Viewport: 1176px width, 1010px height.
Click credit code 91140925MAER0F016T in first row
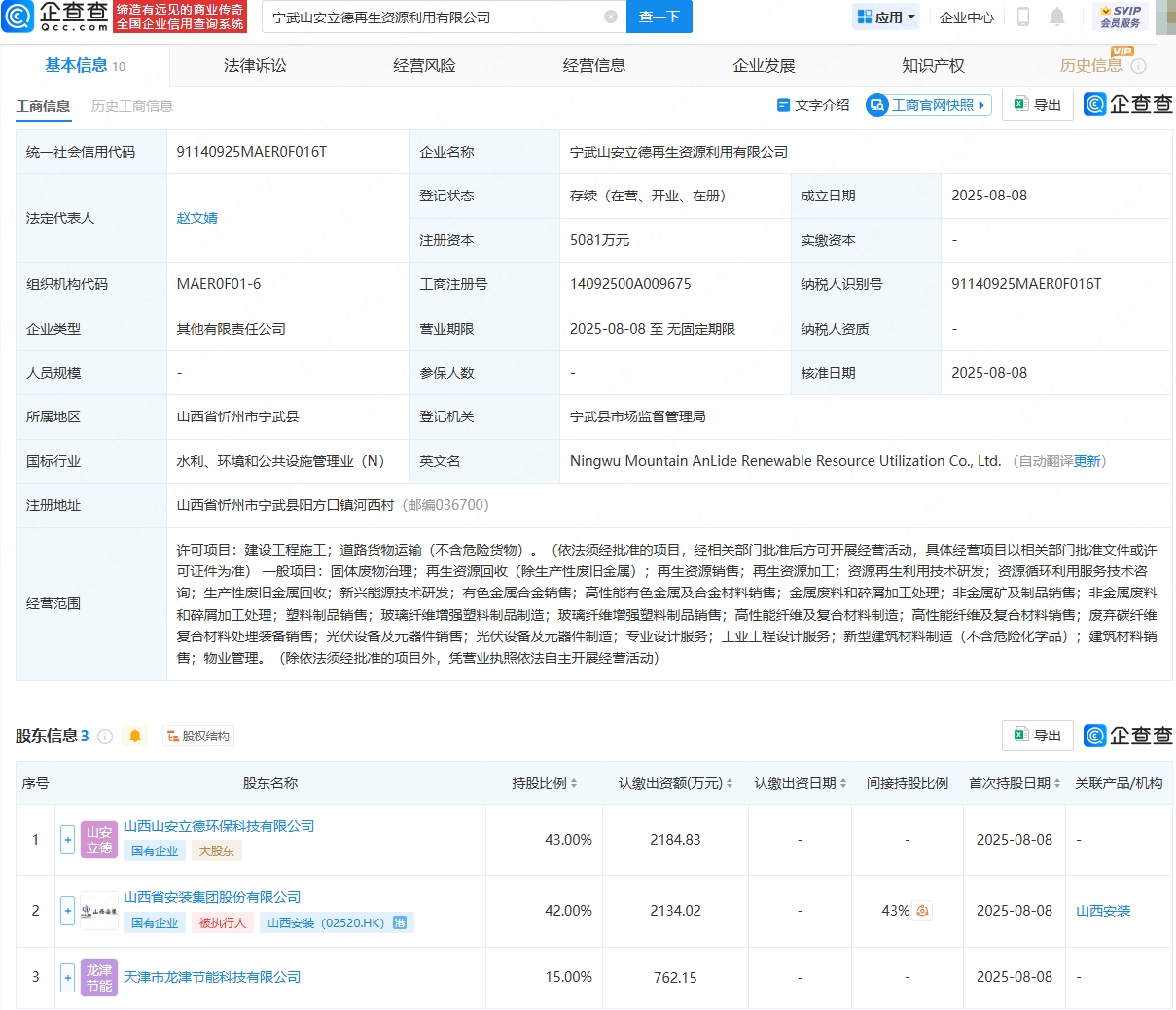coord(251,152)
